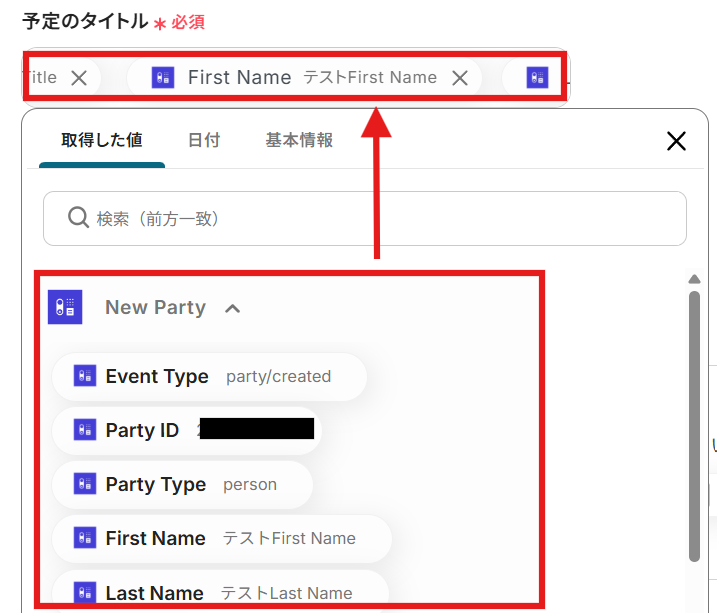
Task: Switch to the 取得した値 tab
Action: [x=102, y=141]
